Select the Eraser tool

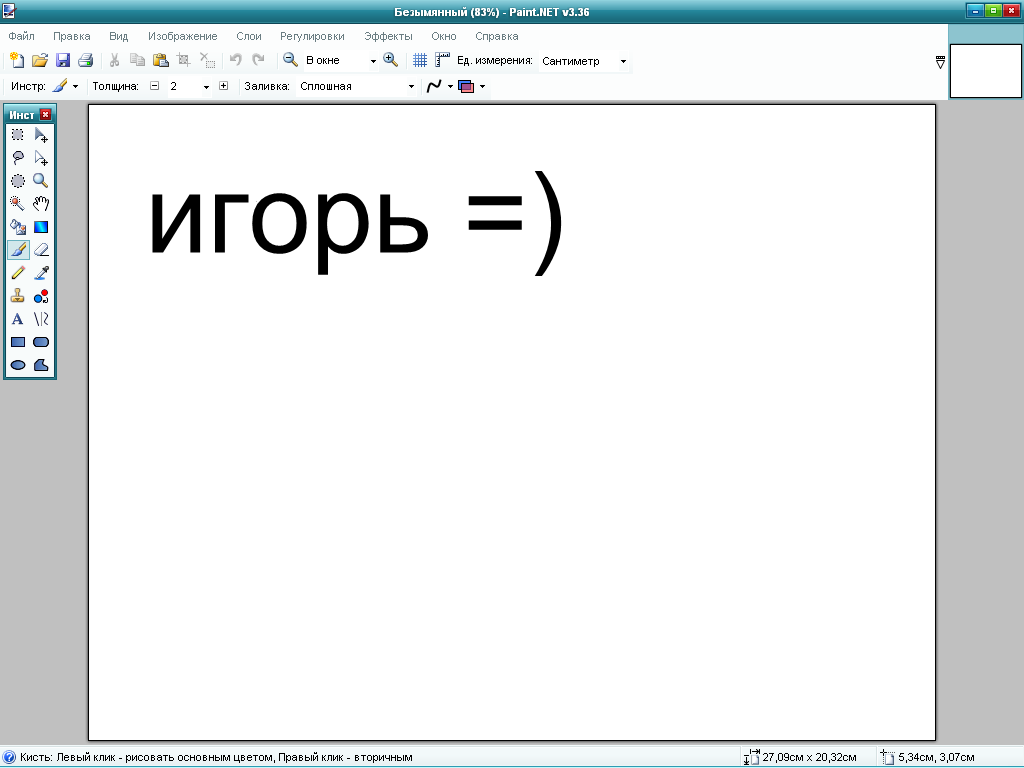point(41,250)
